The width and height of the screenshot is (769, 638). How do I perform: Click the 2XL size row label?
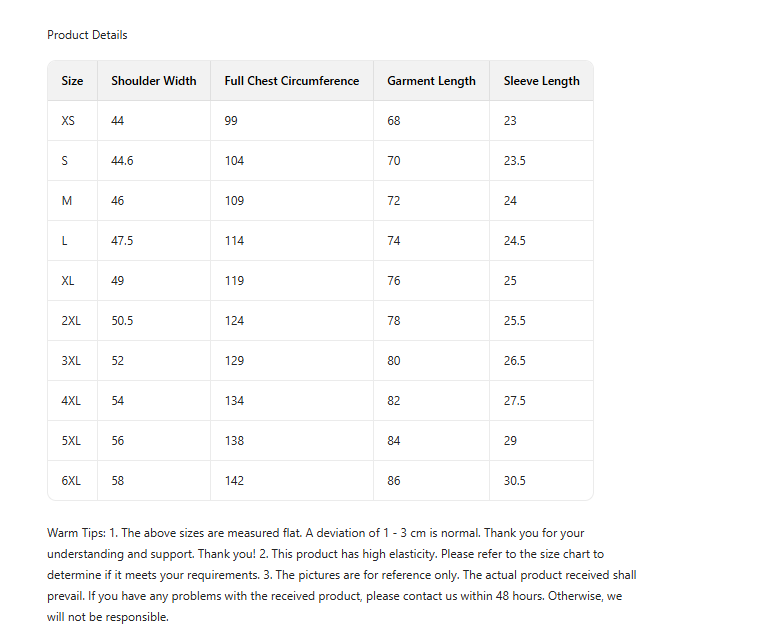tap(71, 321)
